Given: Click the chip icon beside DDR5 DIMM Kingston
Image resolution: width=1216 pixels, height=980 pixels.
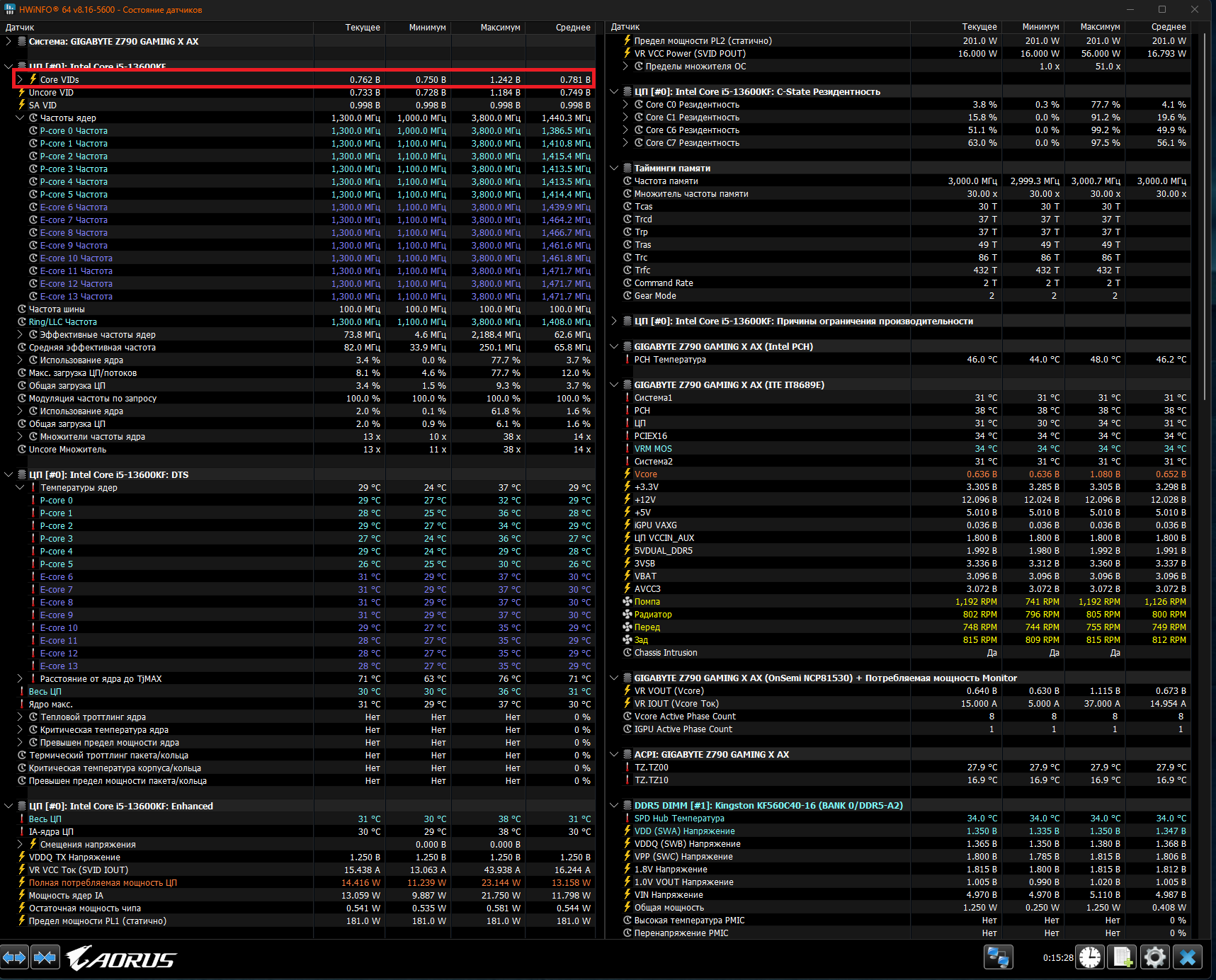Looking at the screenshot, I should tap(627, 805).
